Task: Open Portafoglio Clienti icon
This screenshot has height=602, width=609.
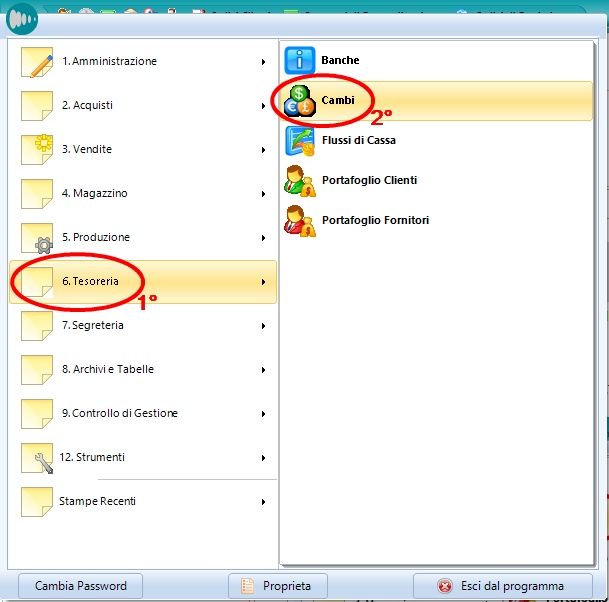Action: 300,181
